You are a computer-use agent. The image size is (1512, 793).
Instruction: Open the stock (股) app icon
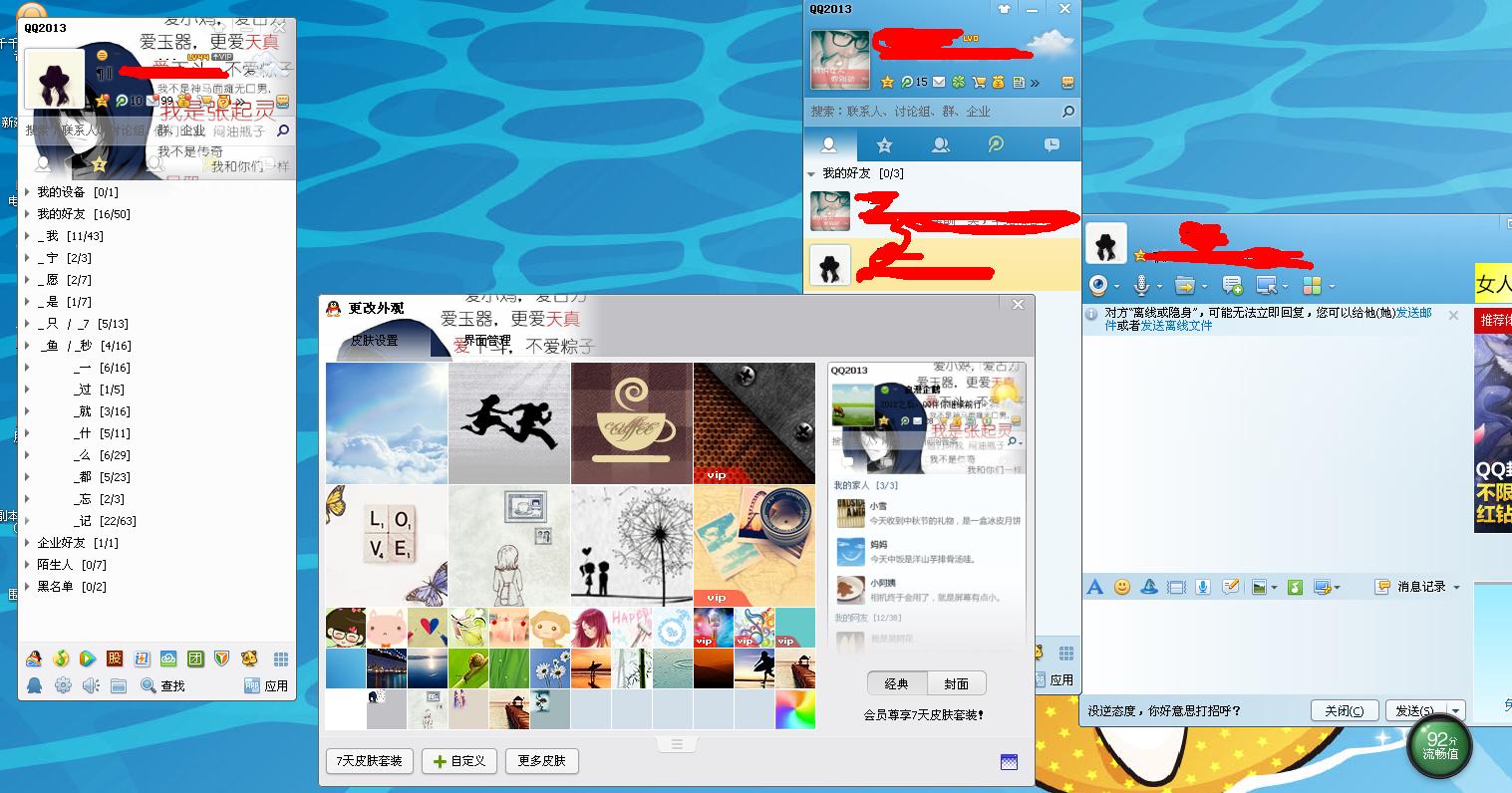(x=115, y=659)
